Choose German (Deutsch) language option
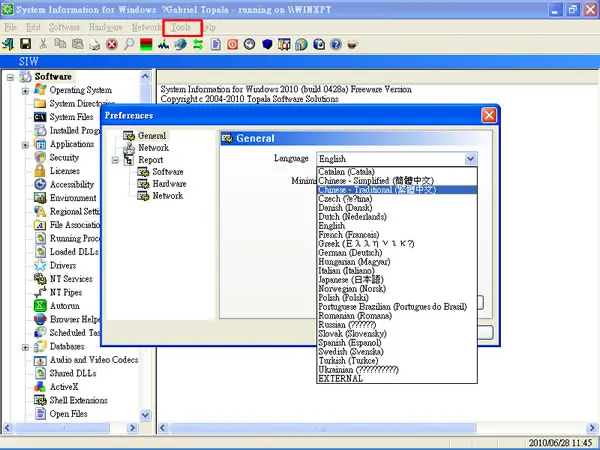 coord(397,253)
